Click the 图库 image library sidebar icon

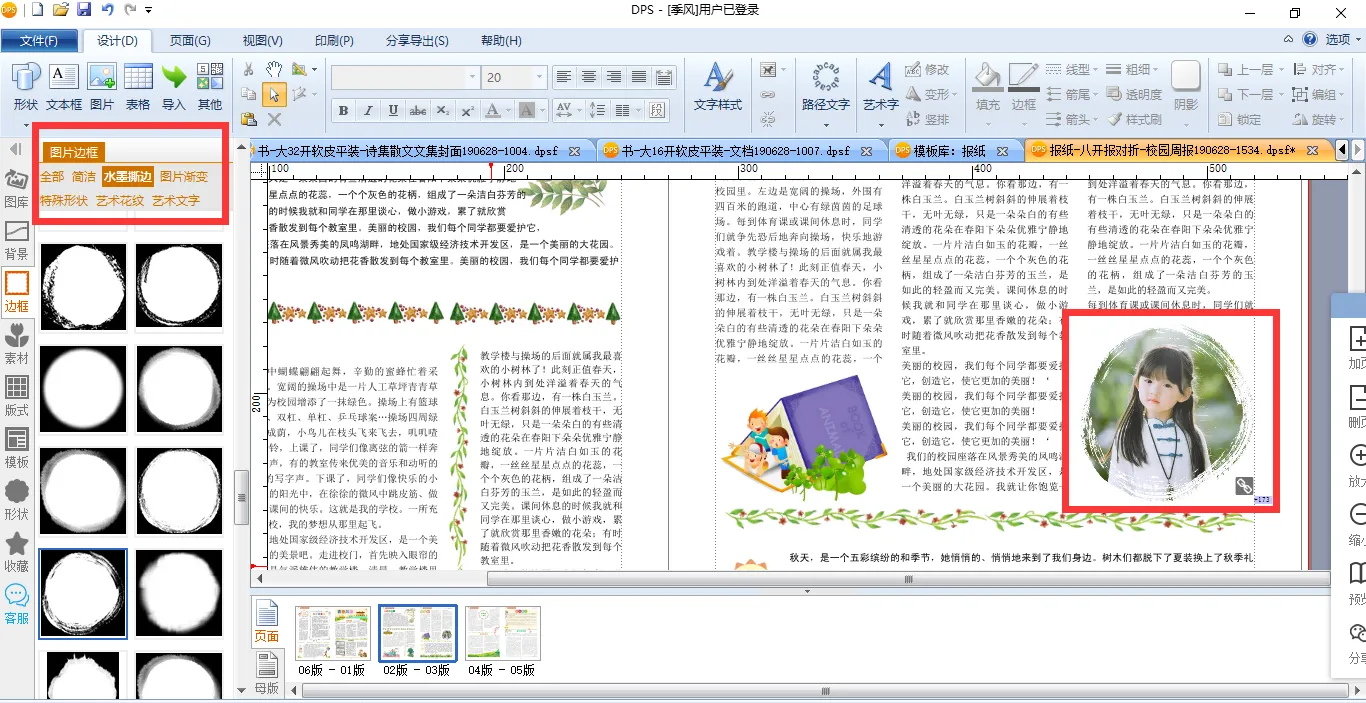pos(17,187)
